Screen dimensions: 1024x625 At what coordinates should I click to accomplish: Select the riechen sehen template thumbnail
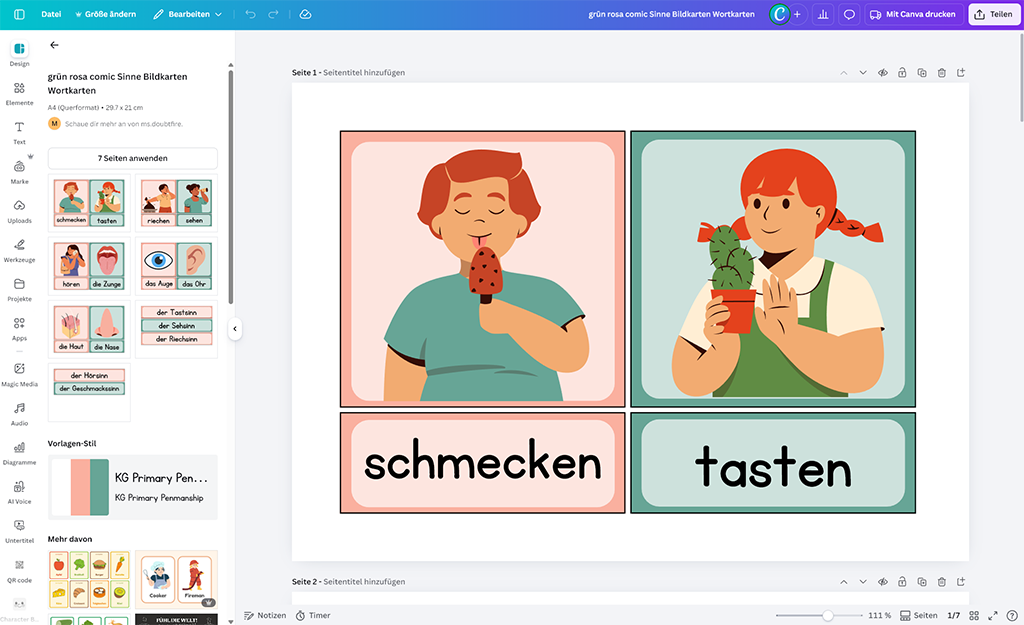point(176,202)
